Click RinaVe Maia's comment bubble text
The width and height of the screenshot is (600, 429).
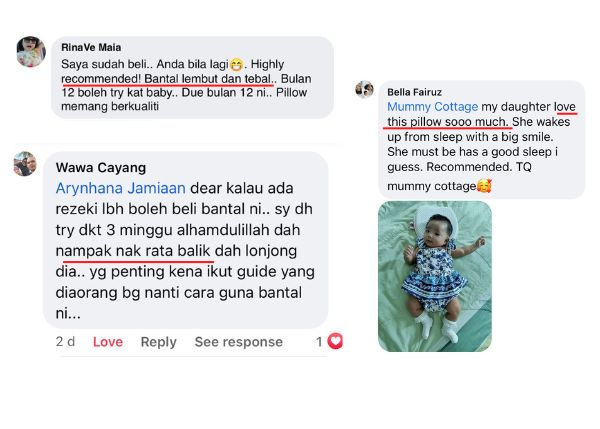pyautogui.click(x=186, y=85)
